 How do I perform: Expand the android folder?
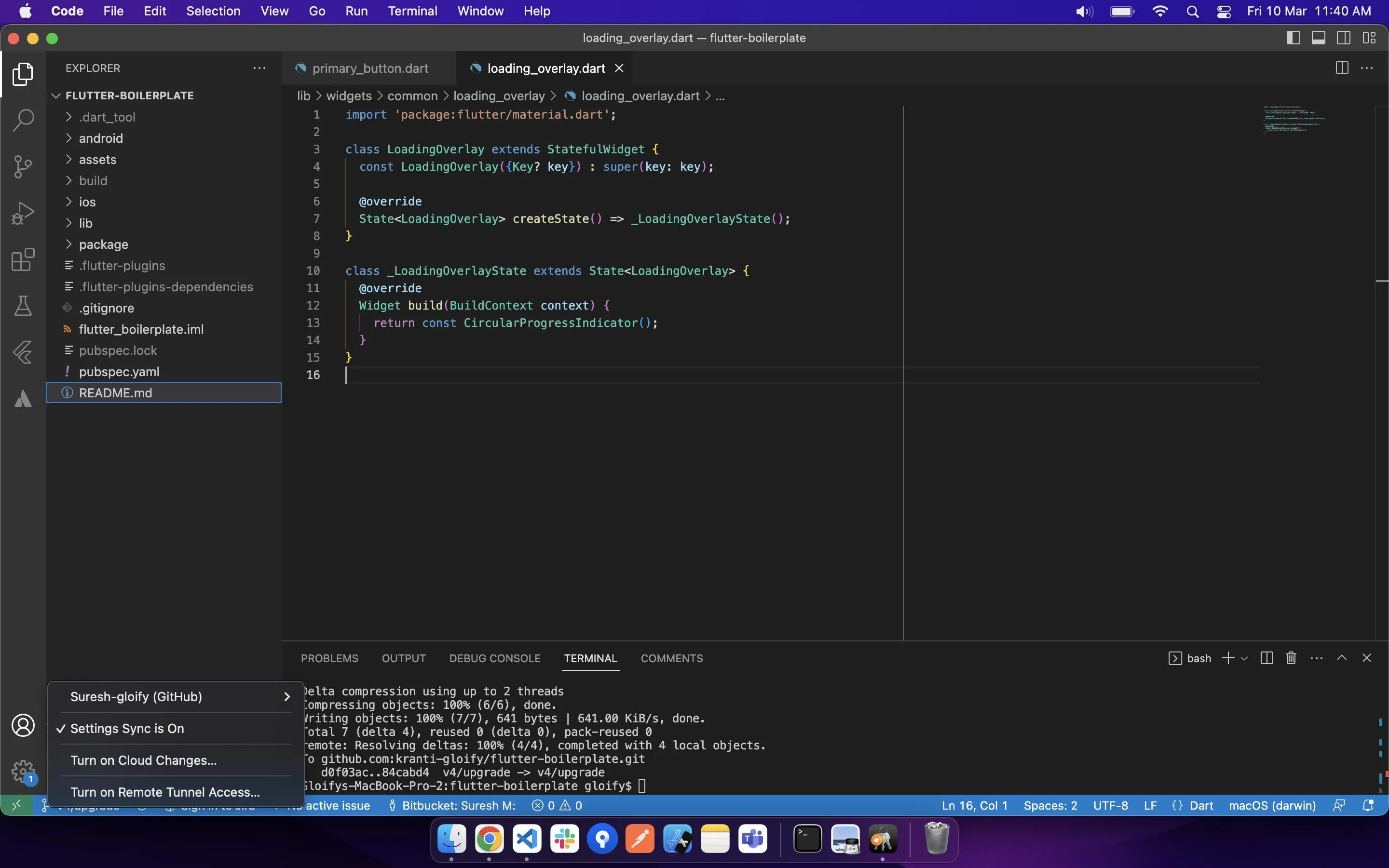click(101, 138)
